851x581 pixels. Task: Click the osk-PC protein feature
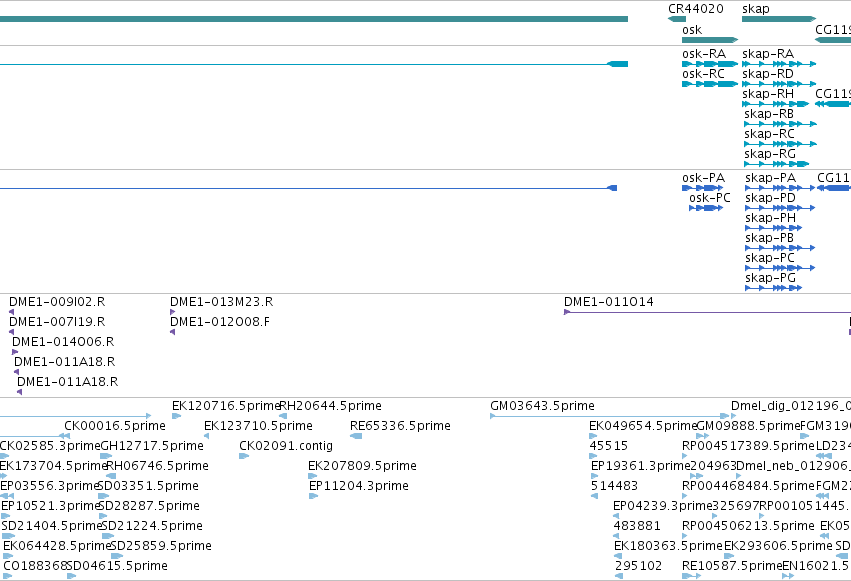coord(706,208)
